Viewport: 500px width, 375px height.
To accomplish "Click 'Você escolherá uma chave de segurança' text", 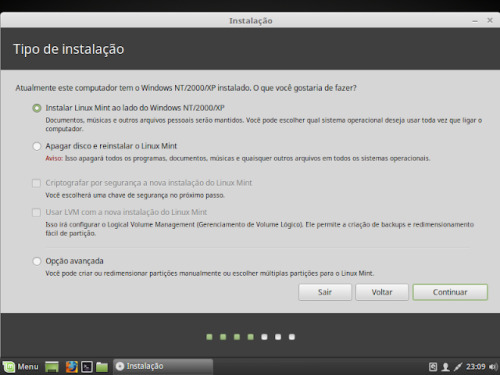I will click(135, 195).
